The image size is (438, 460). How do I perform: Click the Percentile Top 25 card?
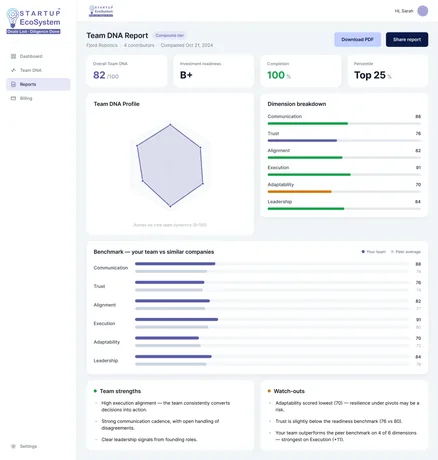[x=388, y=71]
